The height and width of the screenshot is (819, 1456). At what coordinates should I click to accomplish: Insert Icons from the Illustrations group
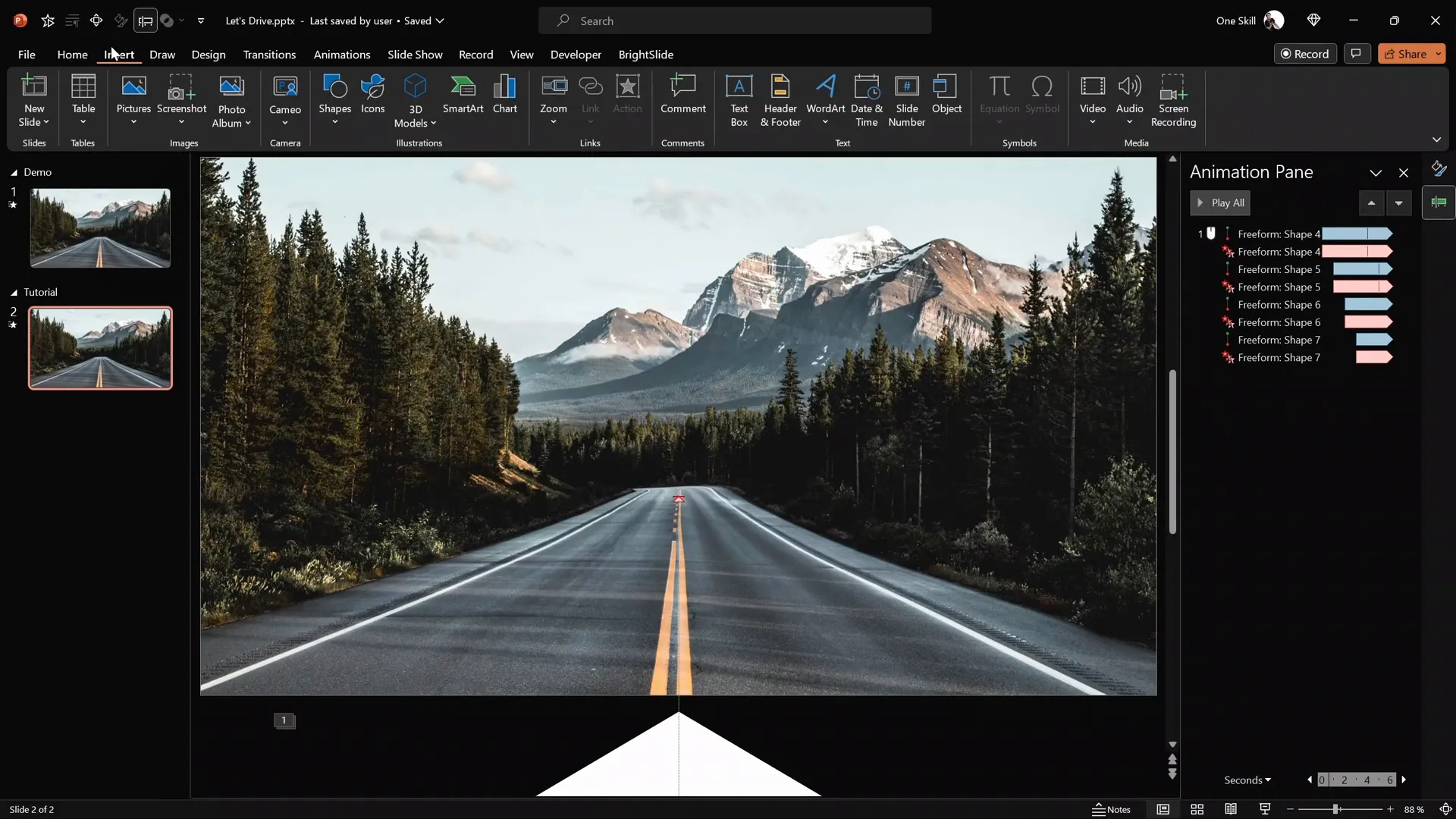pos(372,94)
